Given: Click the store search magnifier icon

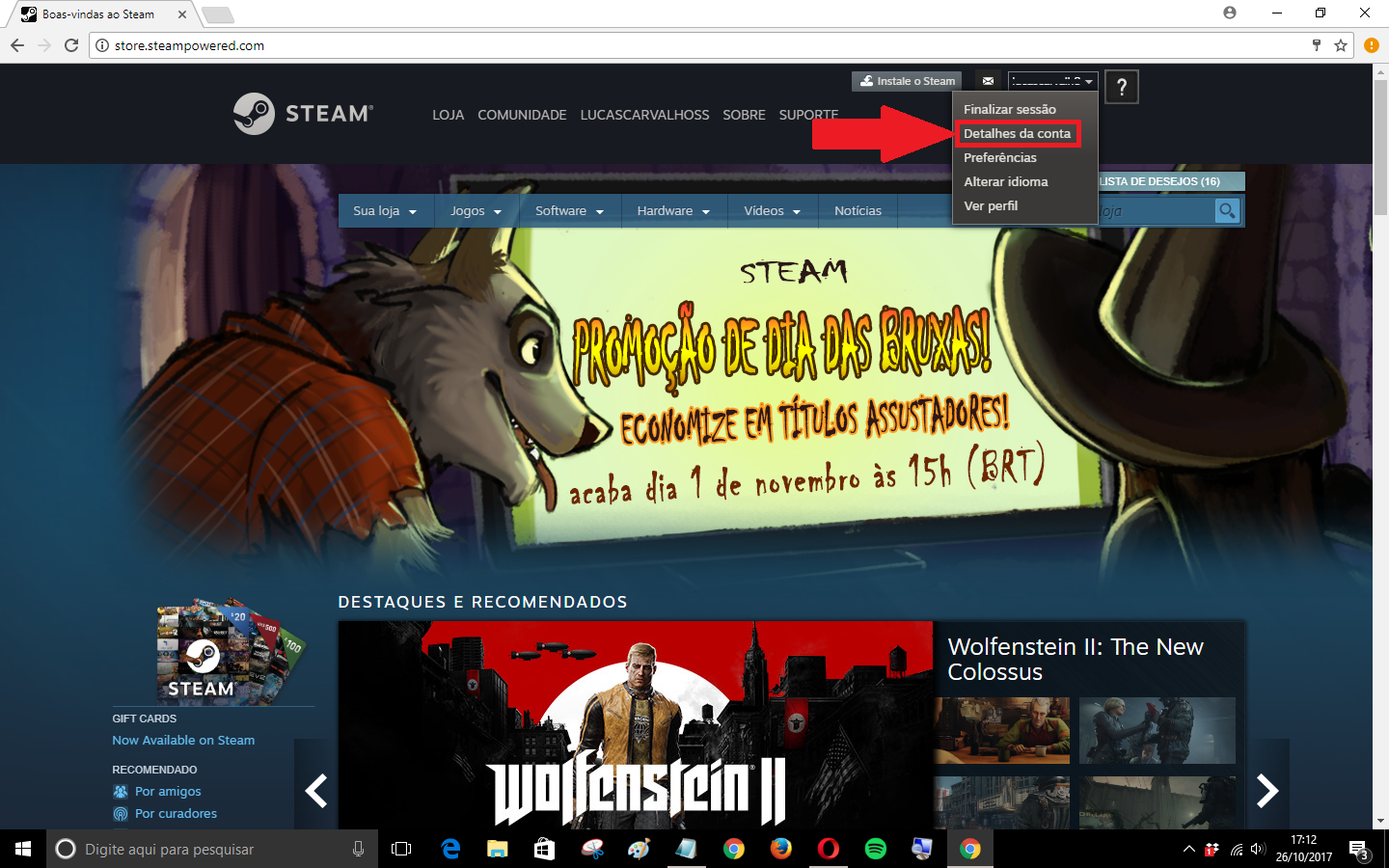Looking at the screenshot, I should pos(1227,210).
